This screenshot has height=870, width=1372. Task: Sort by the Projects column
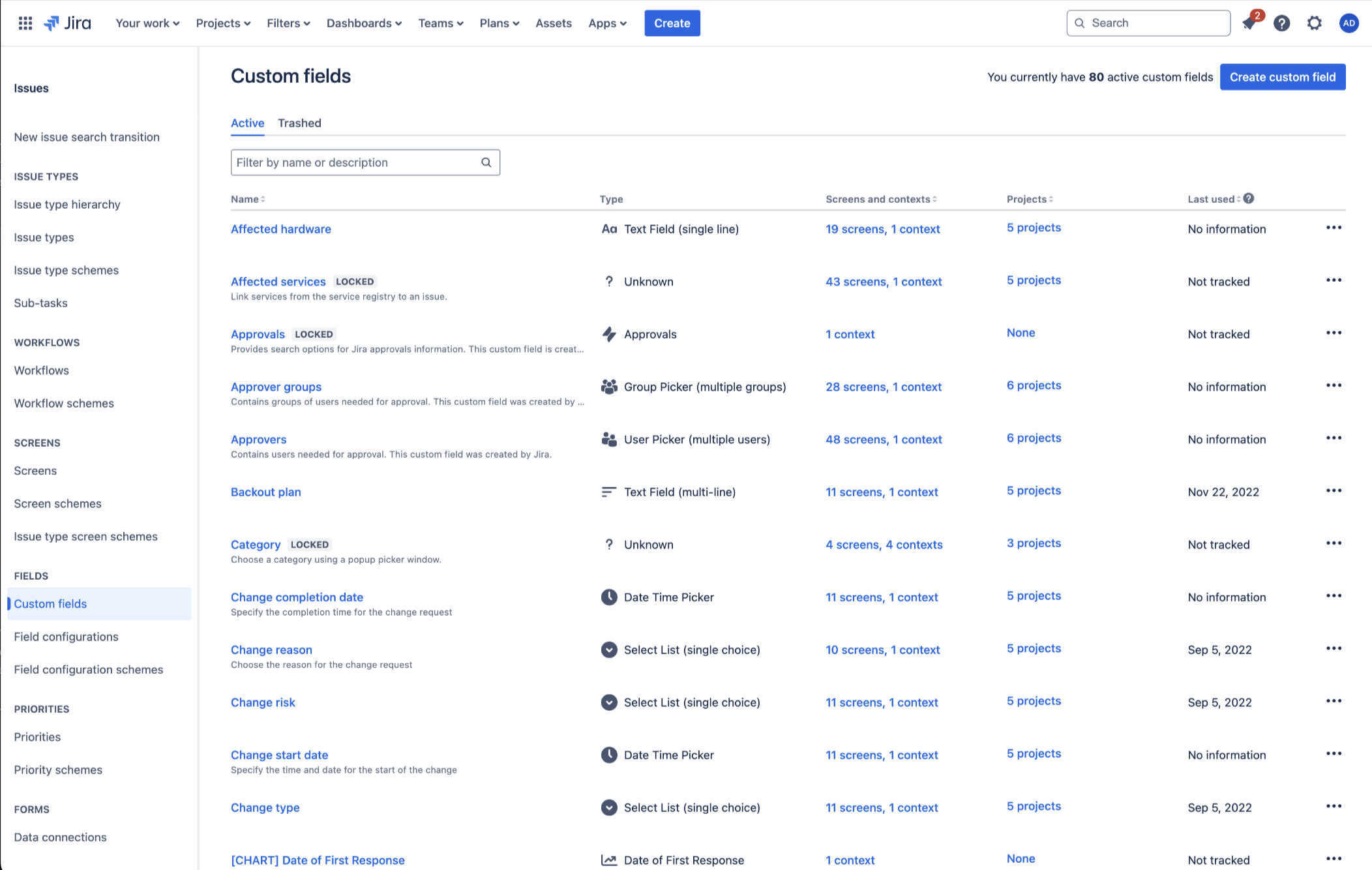pyautogui.click(x=1030, y=199)
